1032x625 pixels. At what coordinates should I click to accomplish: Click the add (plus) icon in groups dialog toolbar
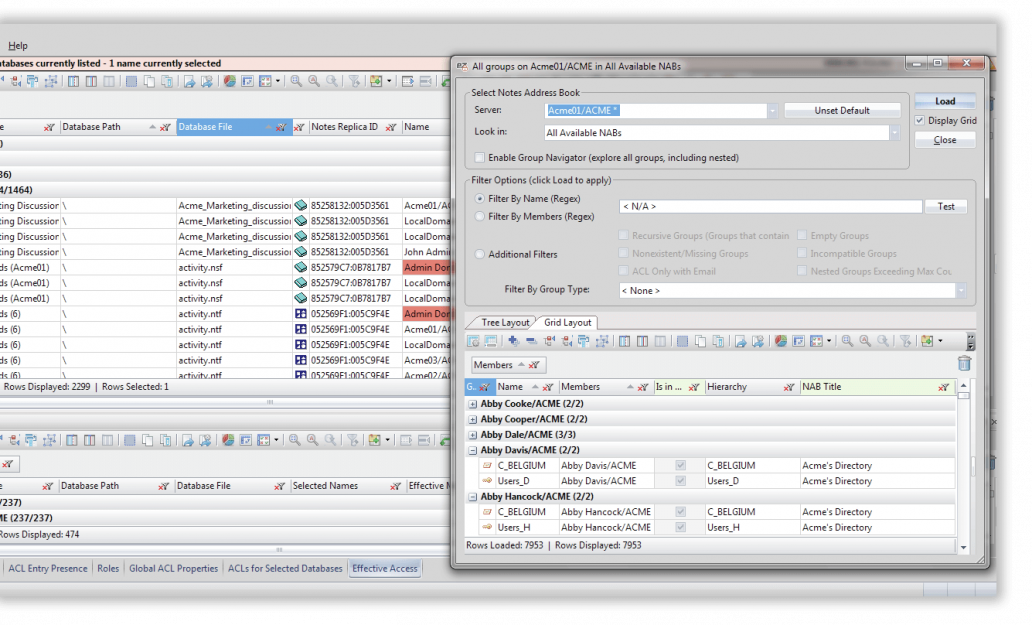pyautogui.click(x=513, y=341)
